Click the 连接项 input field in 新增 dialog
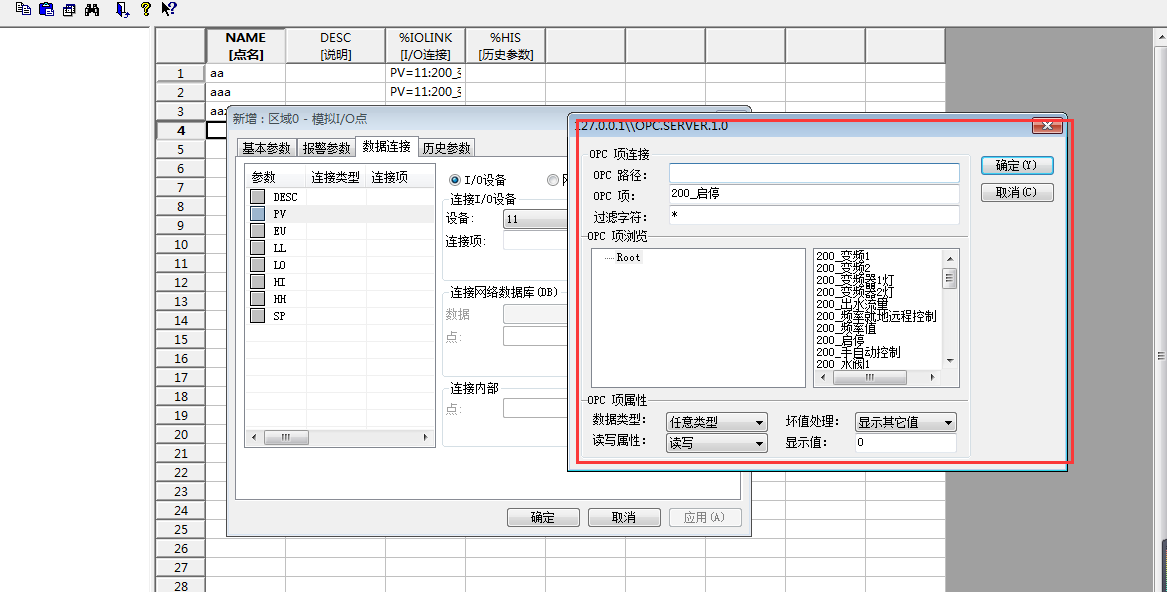This screenshot has height=592, width=1167. [x=536, y=241]
